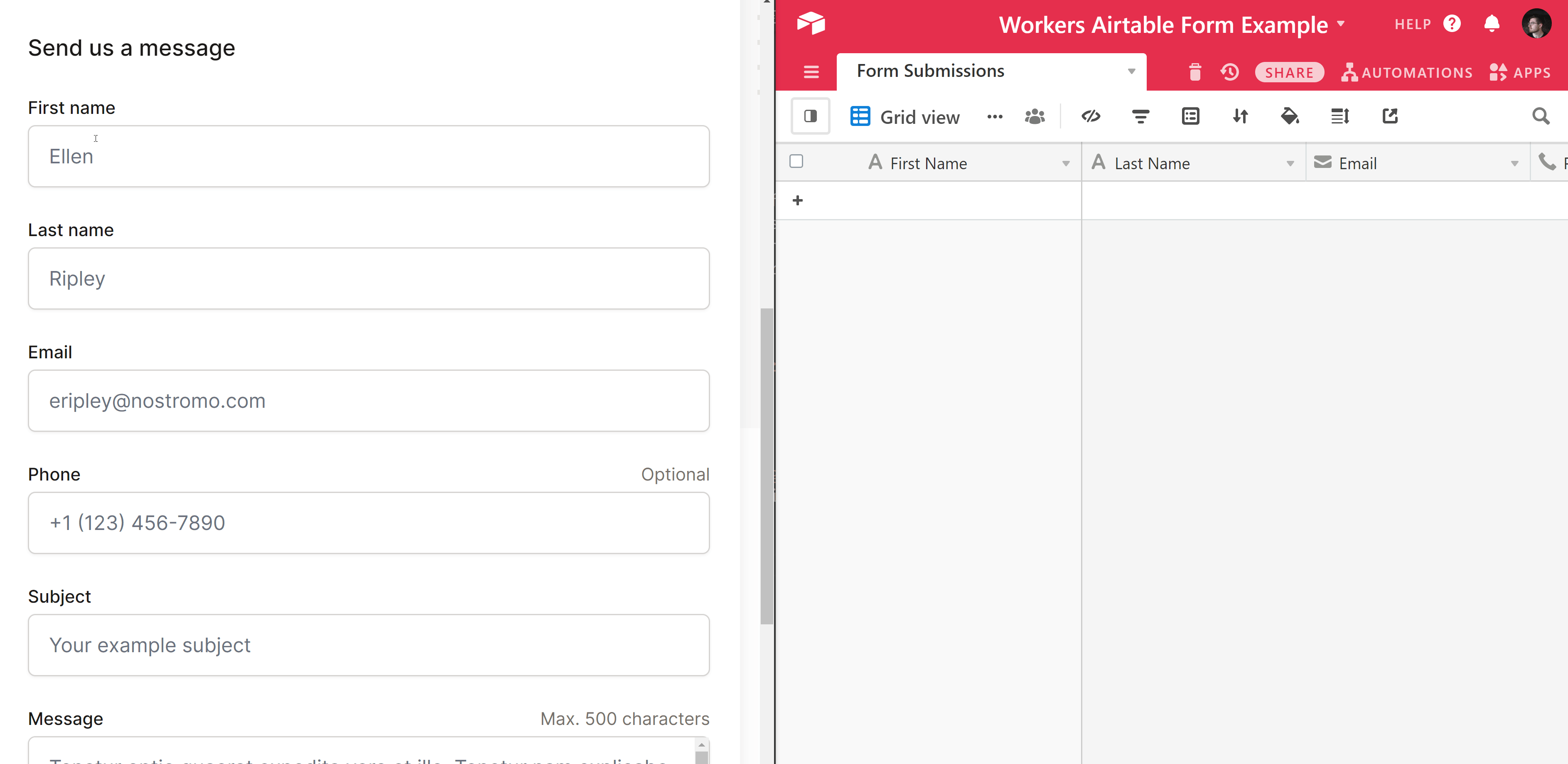Click the SHARE button
This screenshot has height=764, width=1568.
(1289, 72)
